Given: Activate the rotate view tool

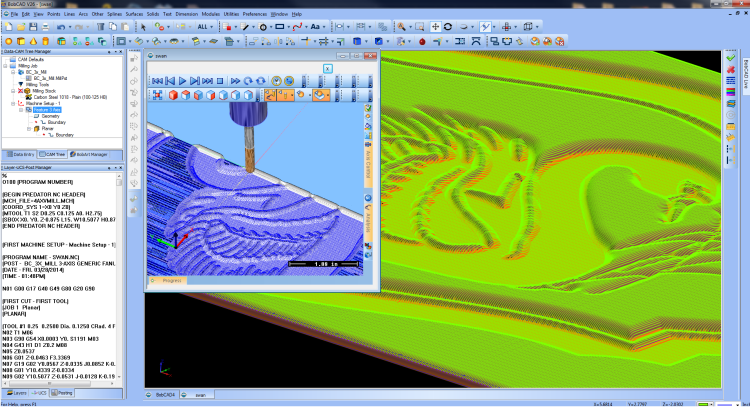Looking at the screenshot, I should pyautogui.click(x=448, y=27).
